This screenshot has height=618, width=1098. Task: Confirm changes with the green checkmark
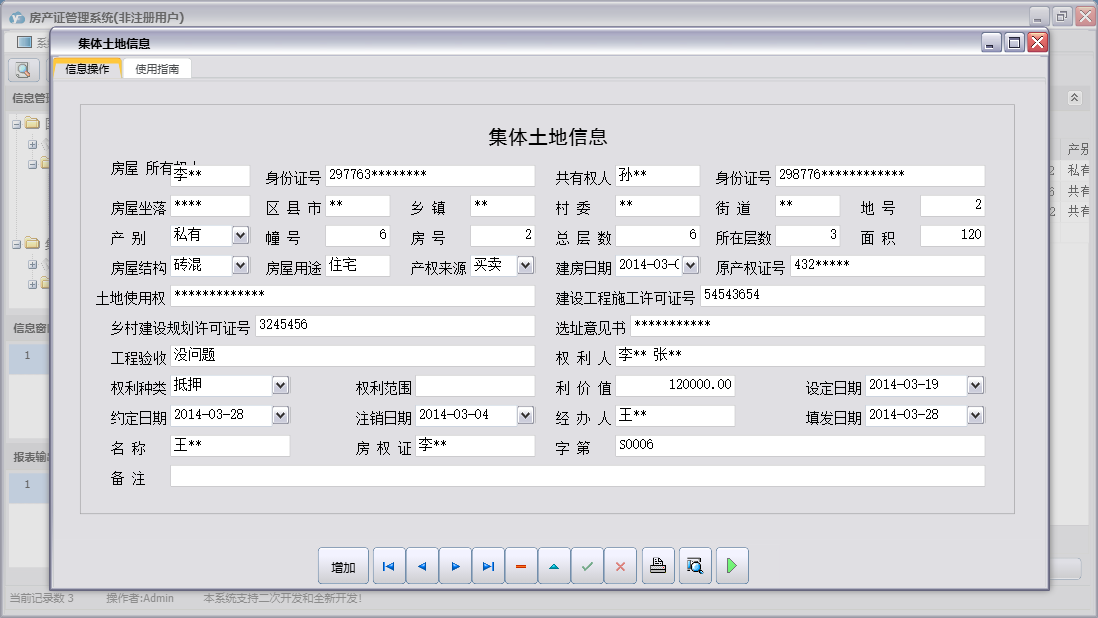tap(587, 566)
